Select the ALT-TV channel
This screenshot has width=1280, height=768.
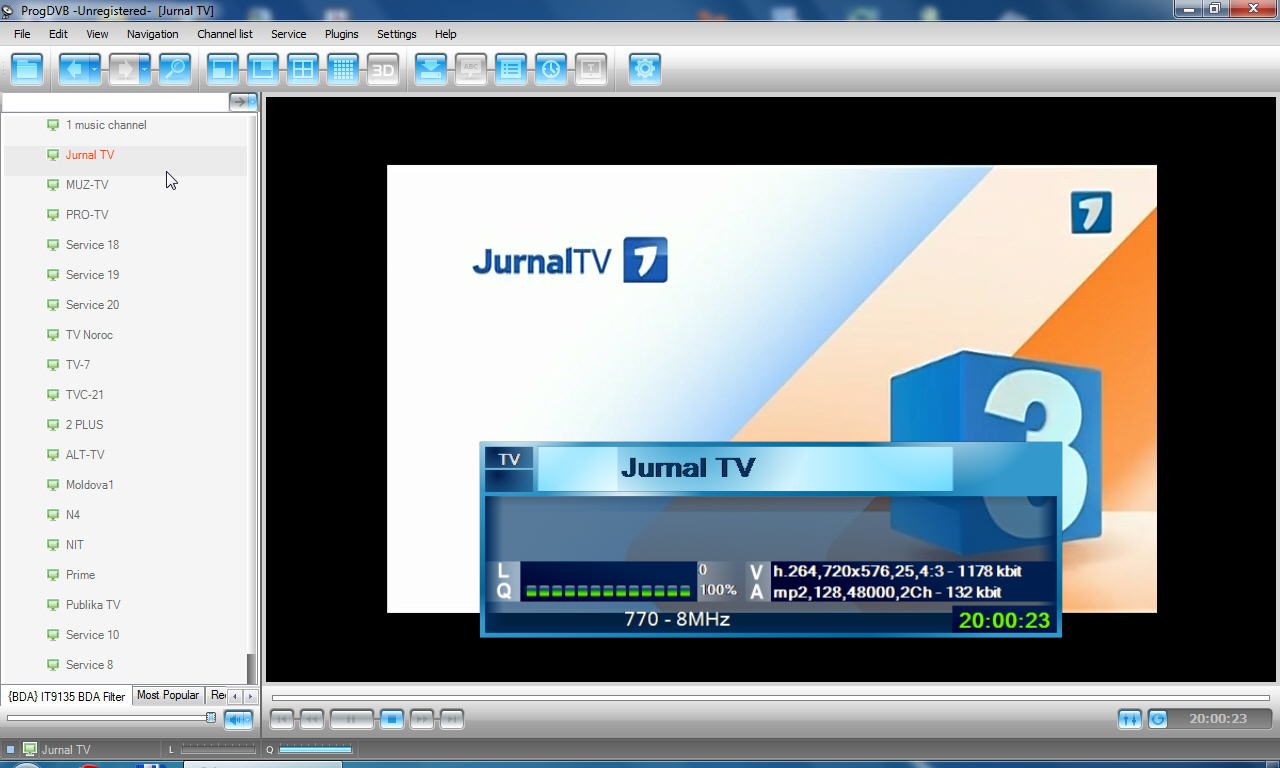(85, 455)
